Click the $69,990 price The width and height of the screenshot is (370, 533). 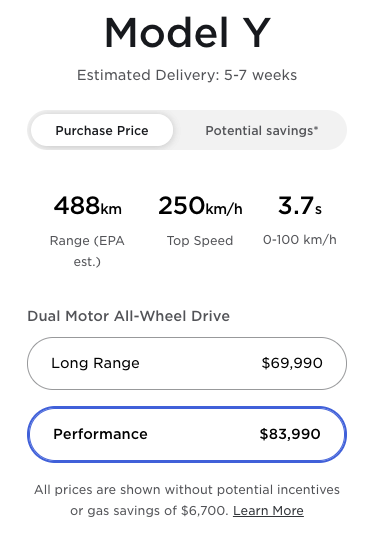point(292,363)
